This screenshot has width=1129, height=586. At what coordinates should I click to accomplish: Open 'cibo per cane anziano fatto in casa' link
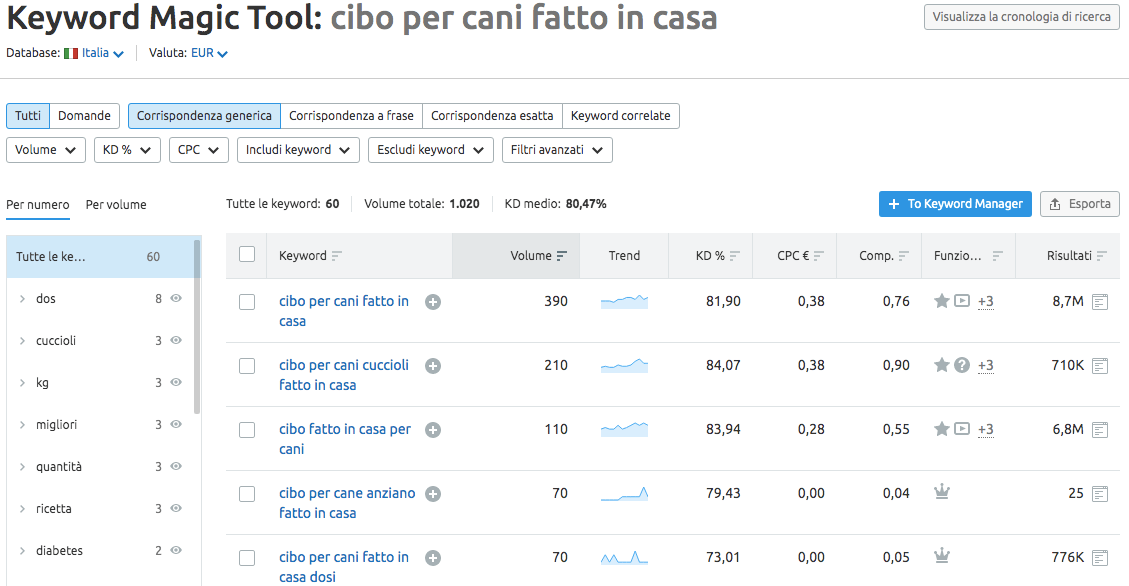point(347,503)
